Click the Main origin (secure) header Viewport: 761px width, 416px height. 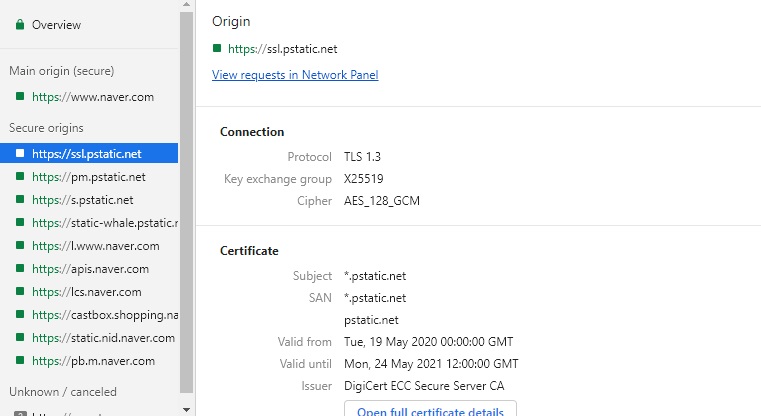(x=62, y=71)
